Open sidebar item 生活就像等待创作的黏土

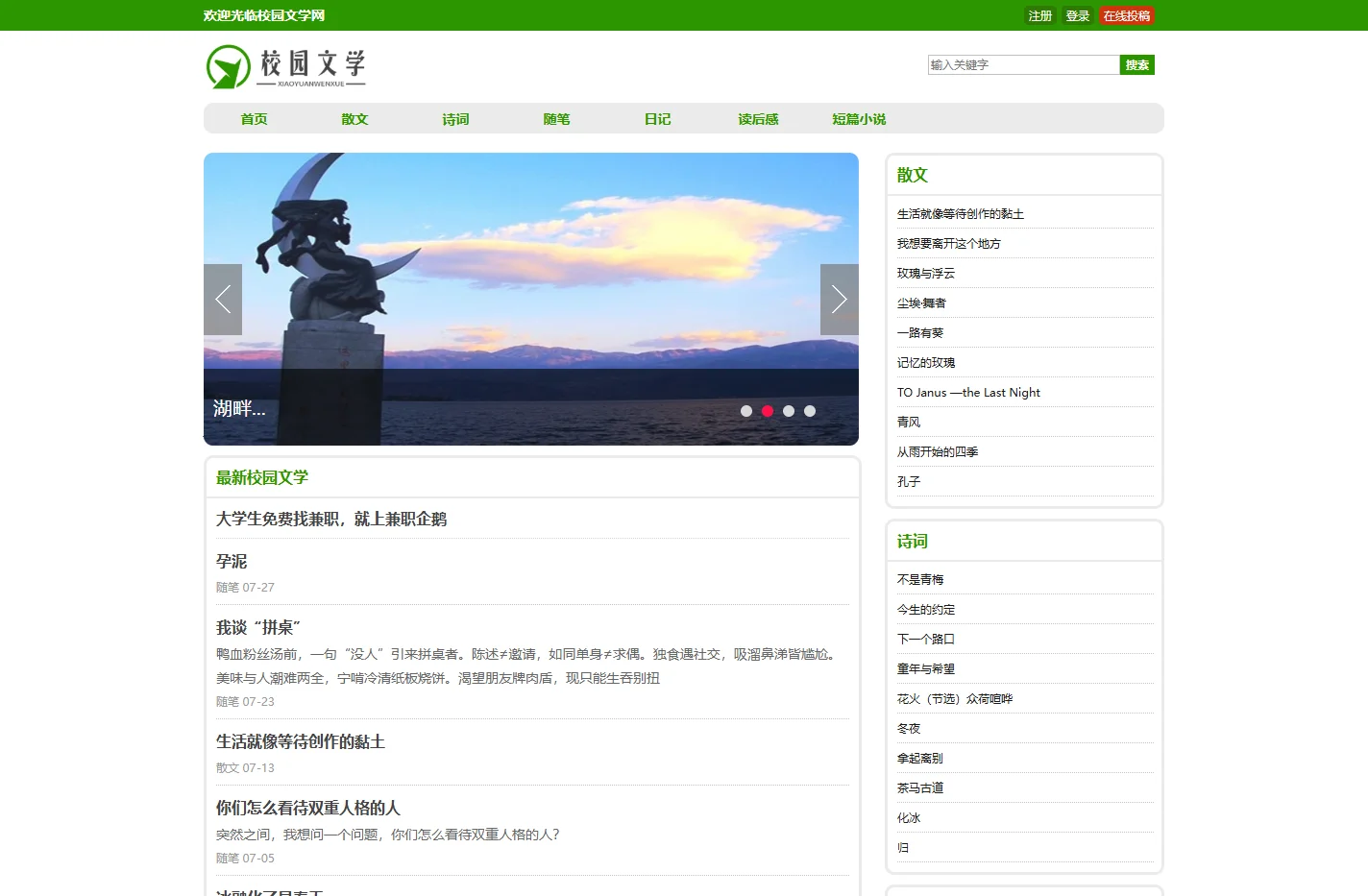(x=961, y=214)
